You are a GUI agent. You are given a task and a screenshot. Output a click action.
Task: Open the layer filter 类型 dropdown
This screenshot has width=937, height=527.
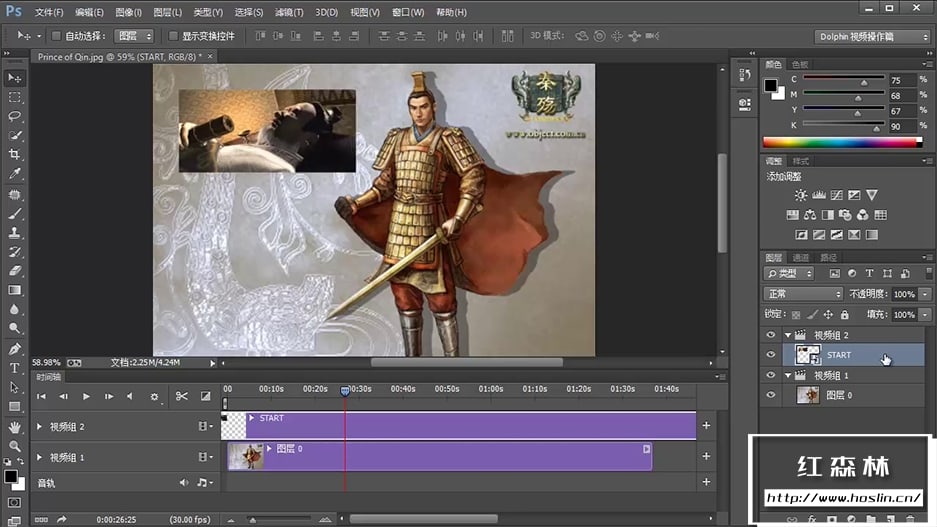pyautogui.click(x=789, y=273)
